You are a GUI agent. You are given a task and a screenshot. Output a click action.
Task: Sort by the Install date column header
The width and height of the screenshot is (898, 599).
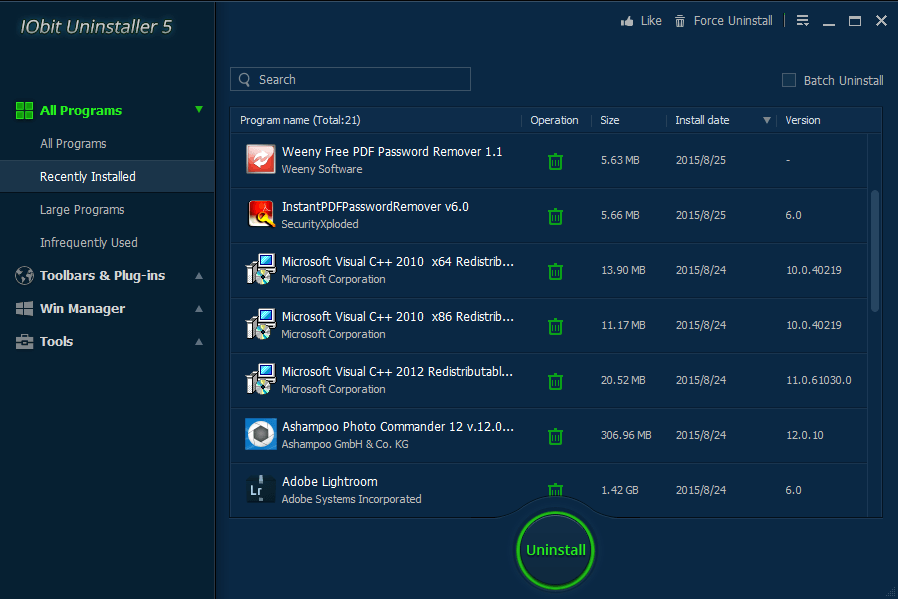coord(702,120)
